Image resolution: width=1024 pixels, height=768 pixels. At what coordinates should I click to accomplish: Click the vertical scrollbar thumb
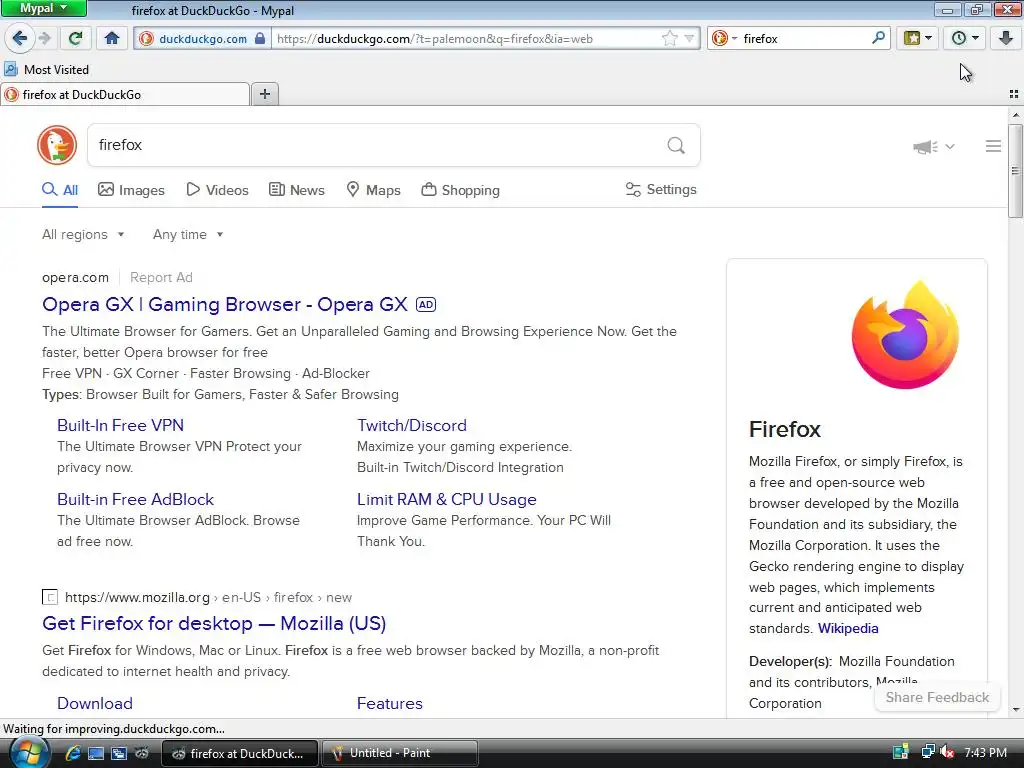coord(1015,171)
